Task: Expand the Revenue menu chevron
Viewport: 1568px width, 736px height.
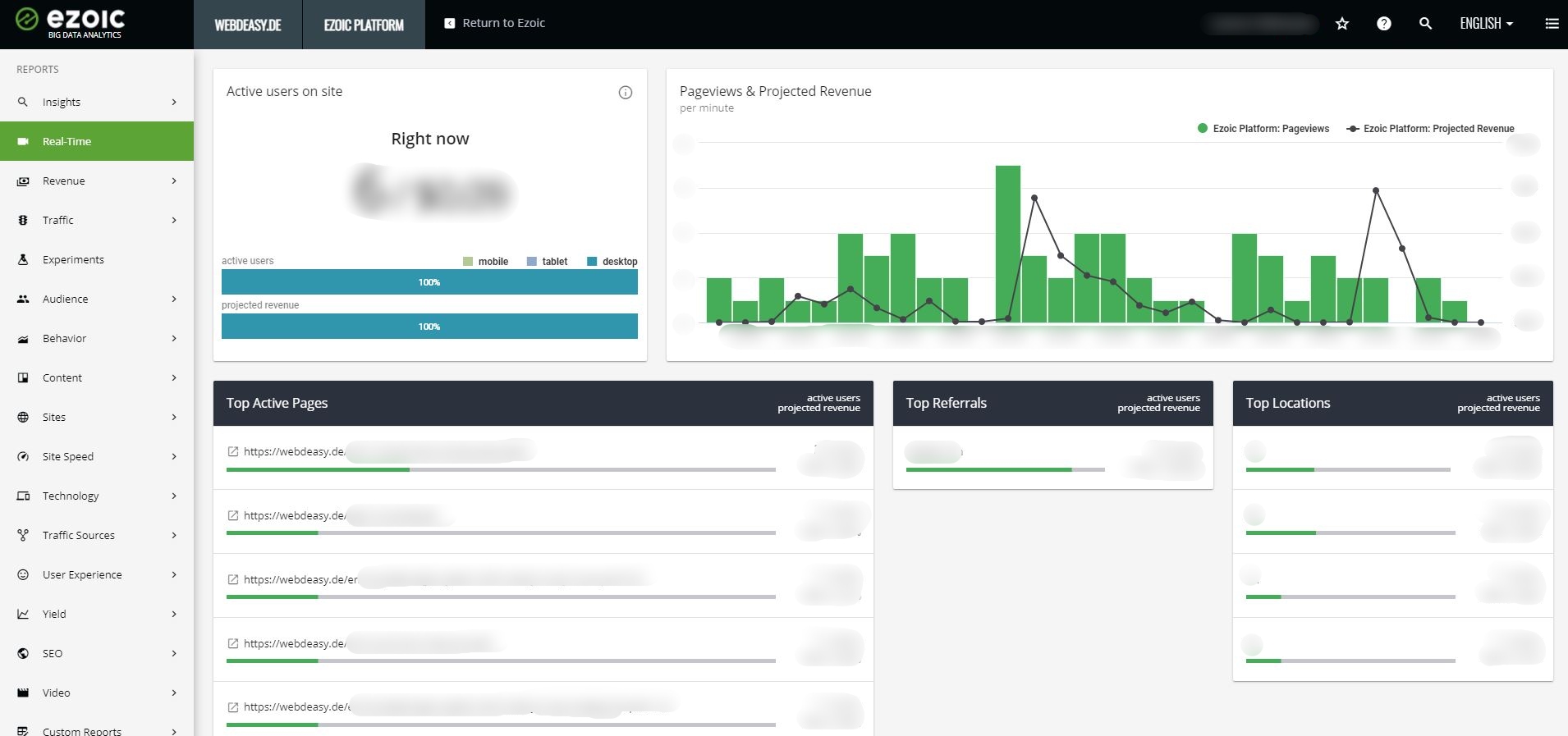Action: click(174, 181)
